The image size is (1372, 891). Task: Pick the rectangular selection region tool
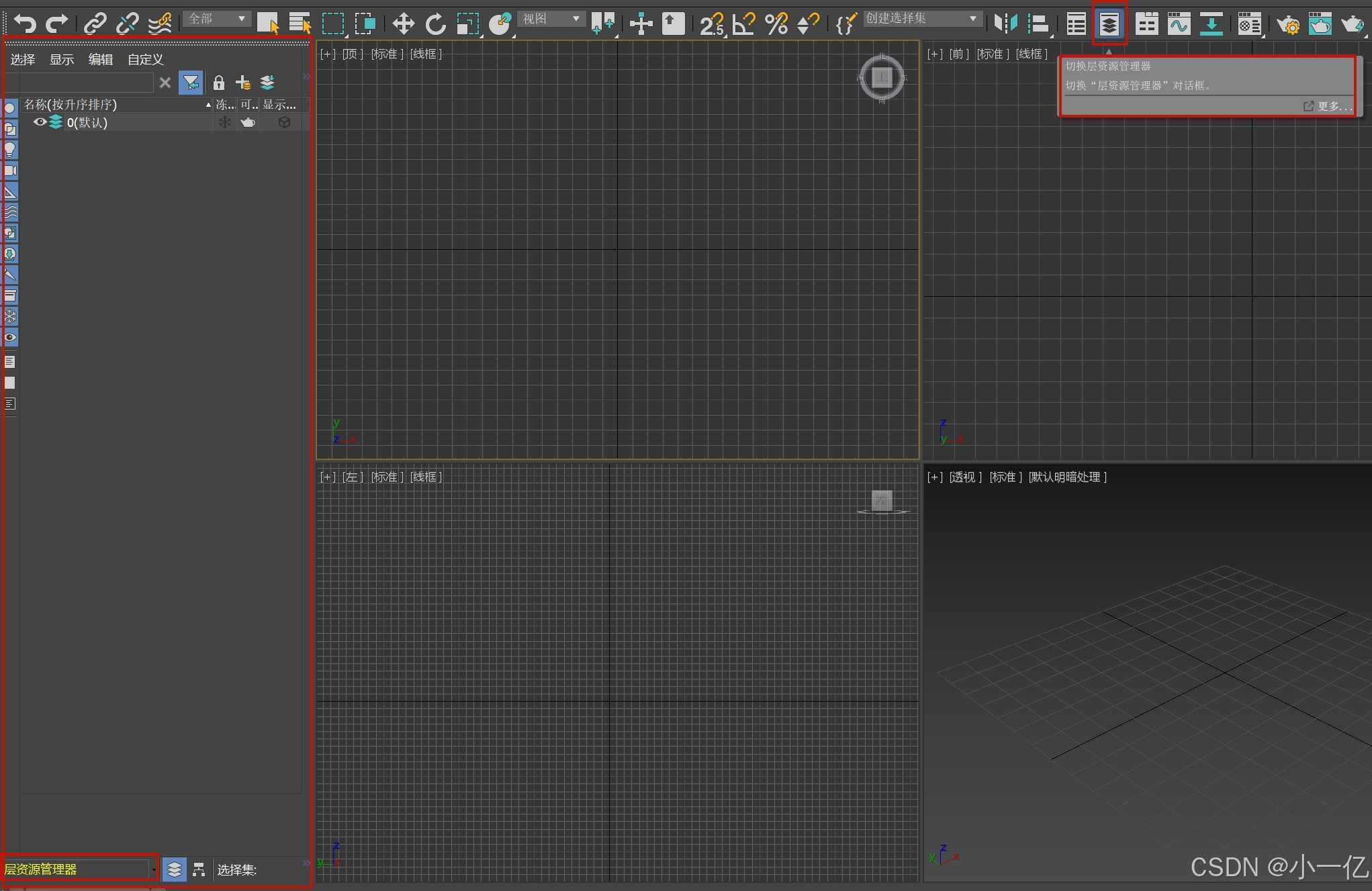point(333,24)
